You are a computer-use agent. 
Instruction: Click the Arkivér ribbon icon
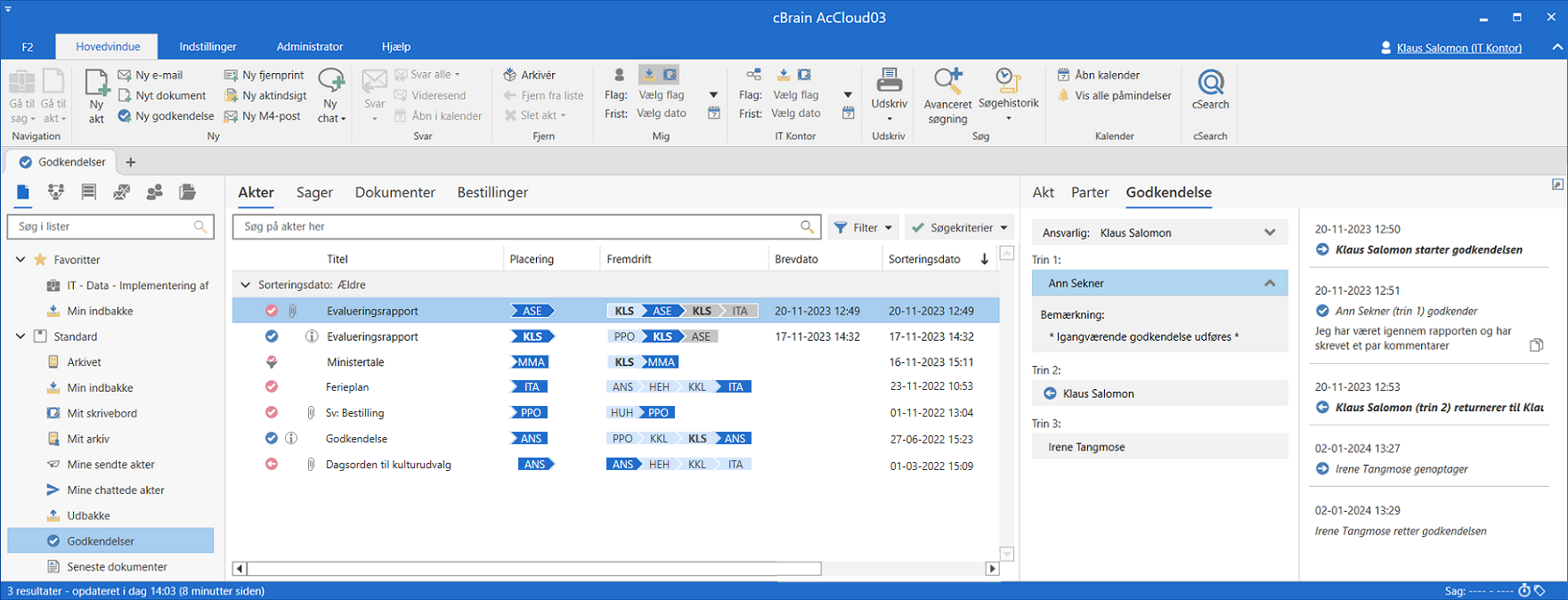coord(510,75)
